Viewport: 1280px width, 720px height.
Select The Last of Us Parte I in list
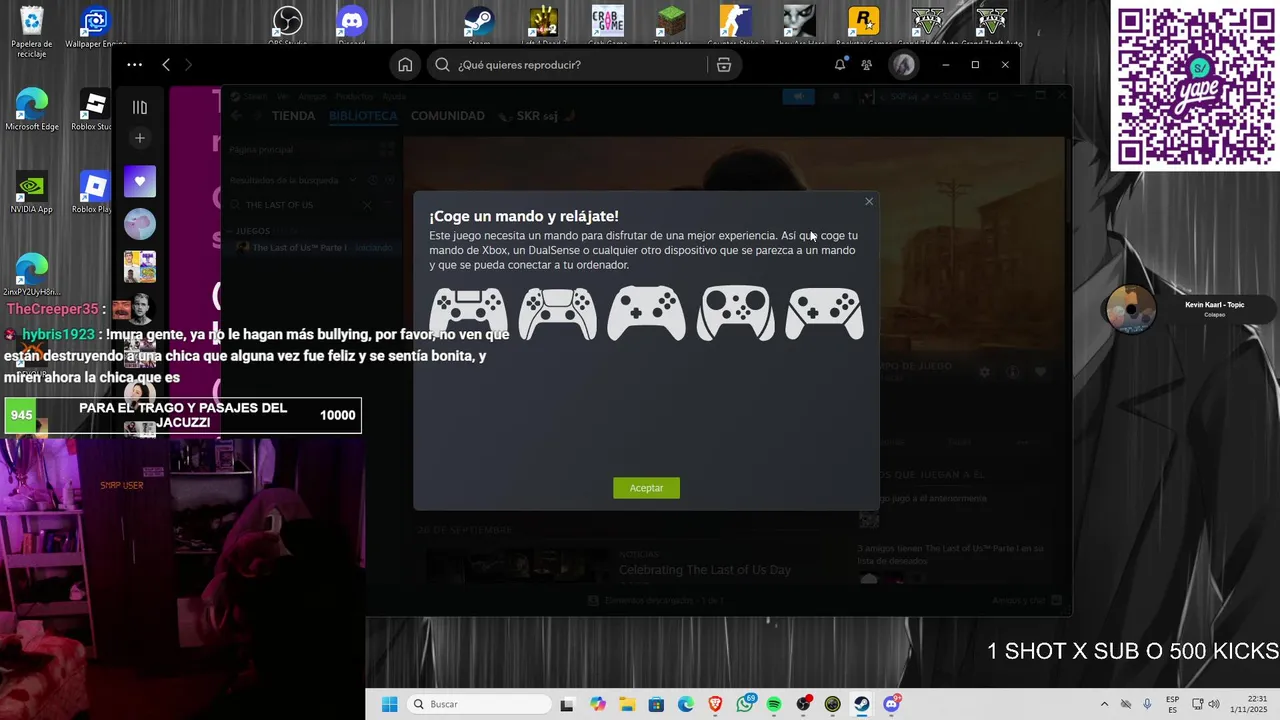click(310, 247)
